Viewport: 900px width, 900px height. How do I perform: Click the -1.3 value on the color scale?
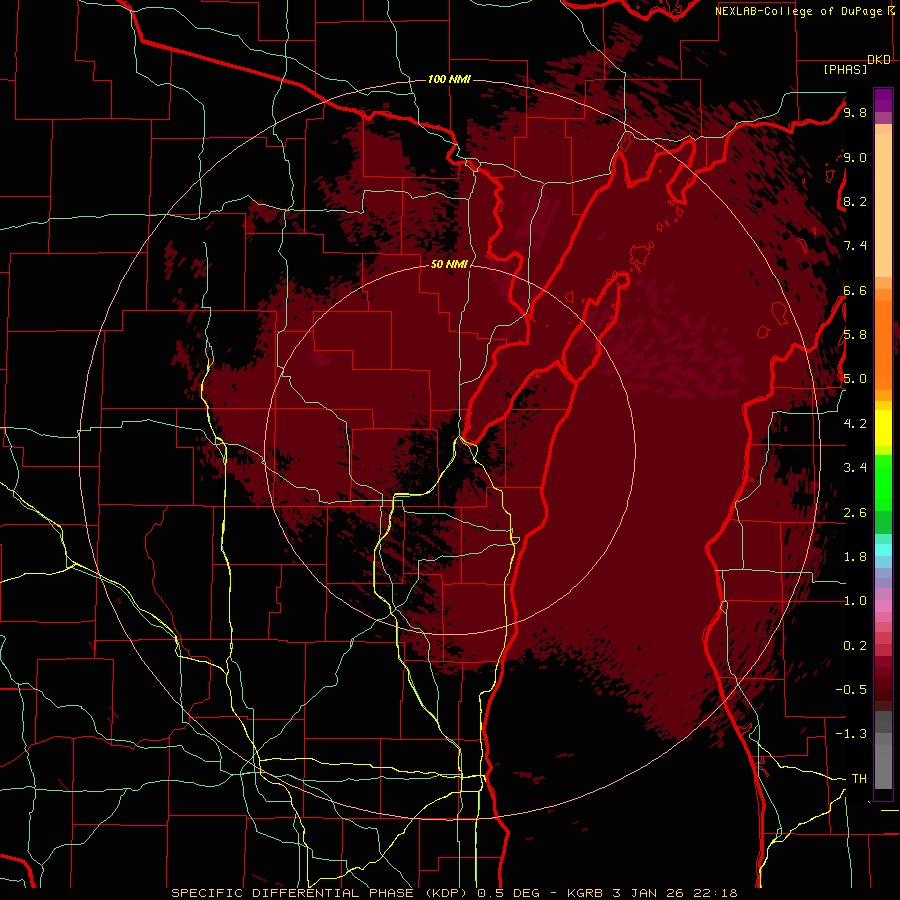click(851, 734)
